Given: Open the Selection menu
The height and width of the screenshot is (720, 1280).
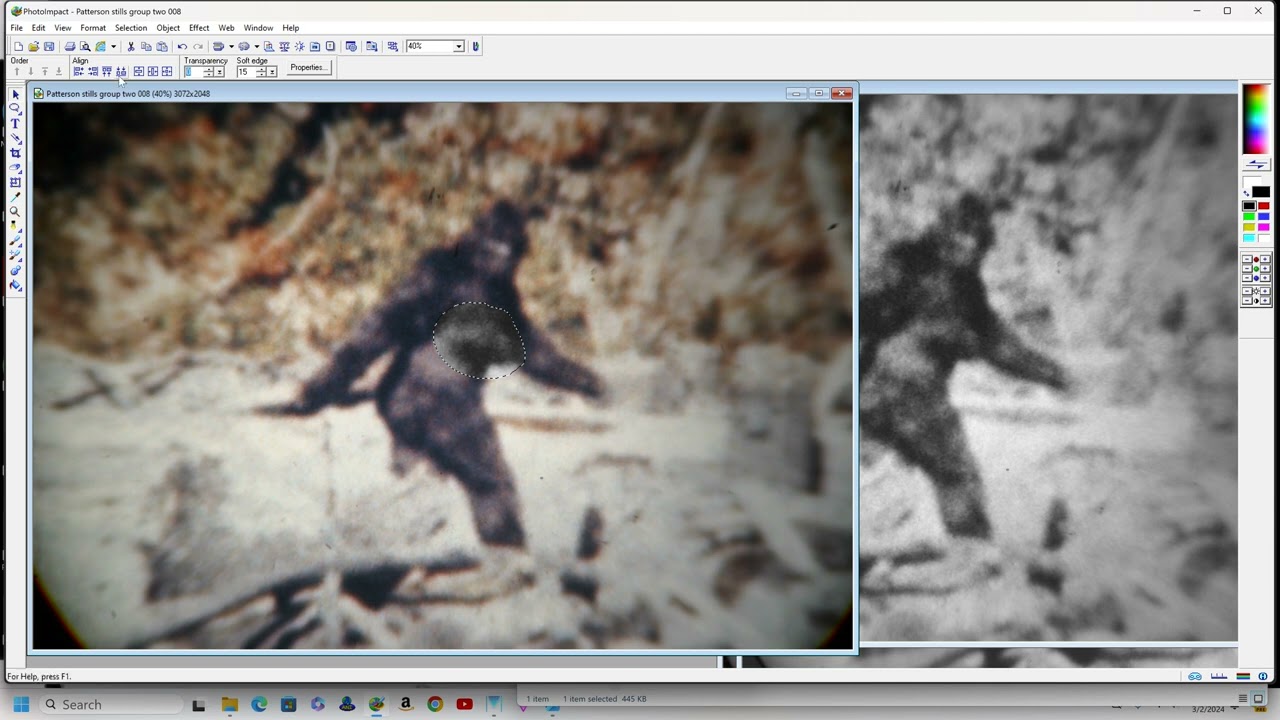Looking at the screenshot, I should click(131, 28).
